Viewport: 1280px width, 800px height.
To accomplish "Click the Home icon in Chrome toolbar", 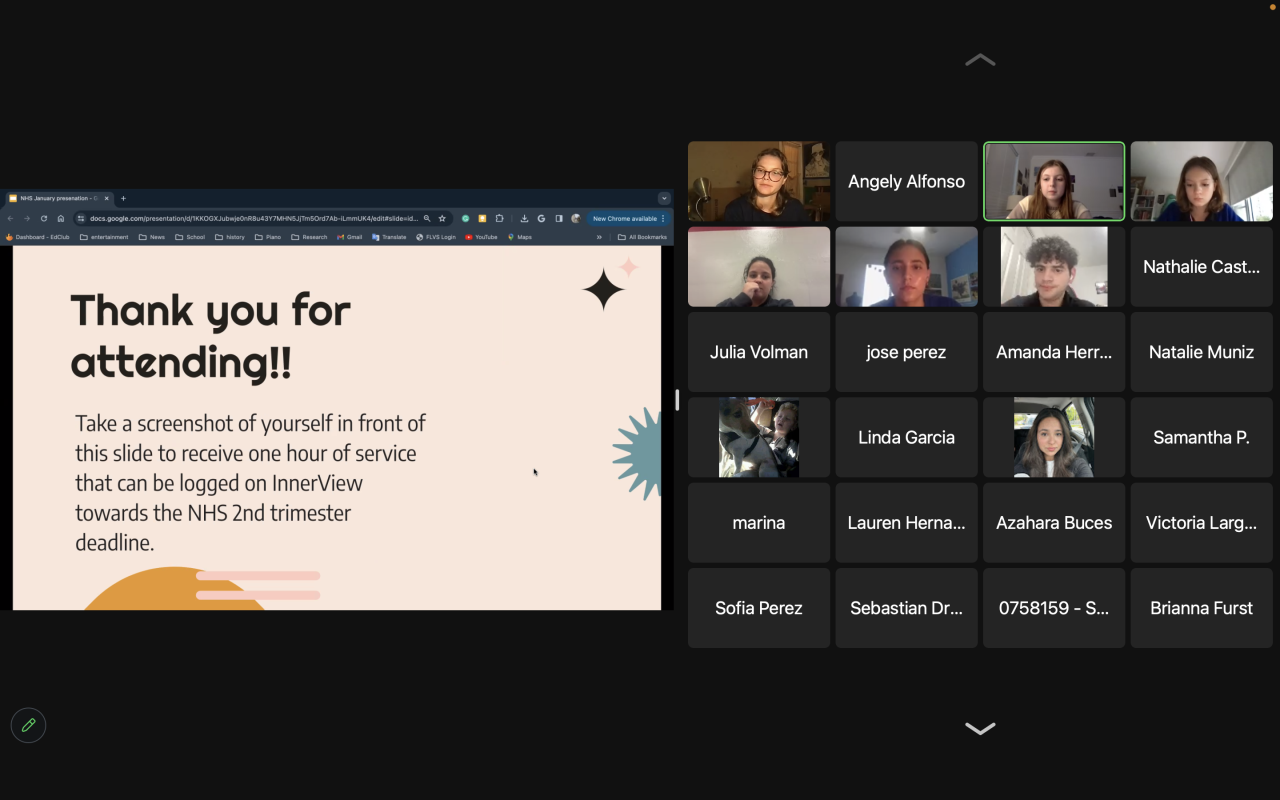I will [x=61, y=218].
